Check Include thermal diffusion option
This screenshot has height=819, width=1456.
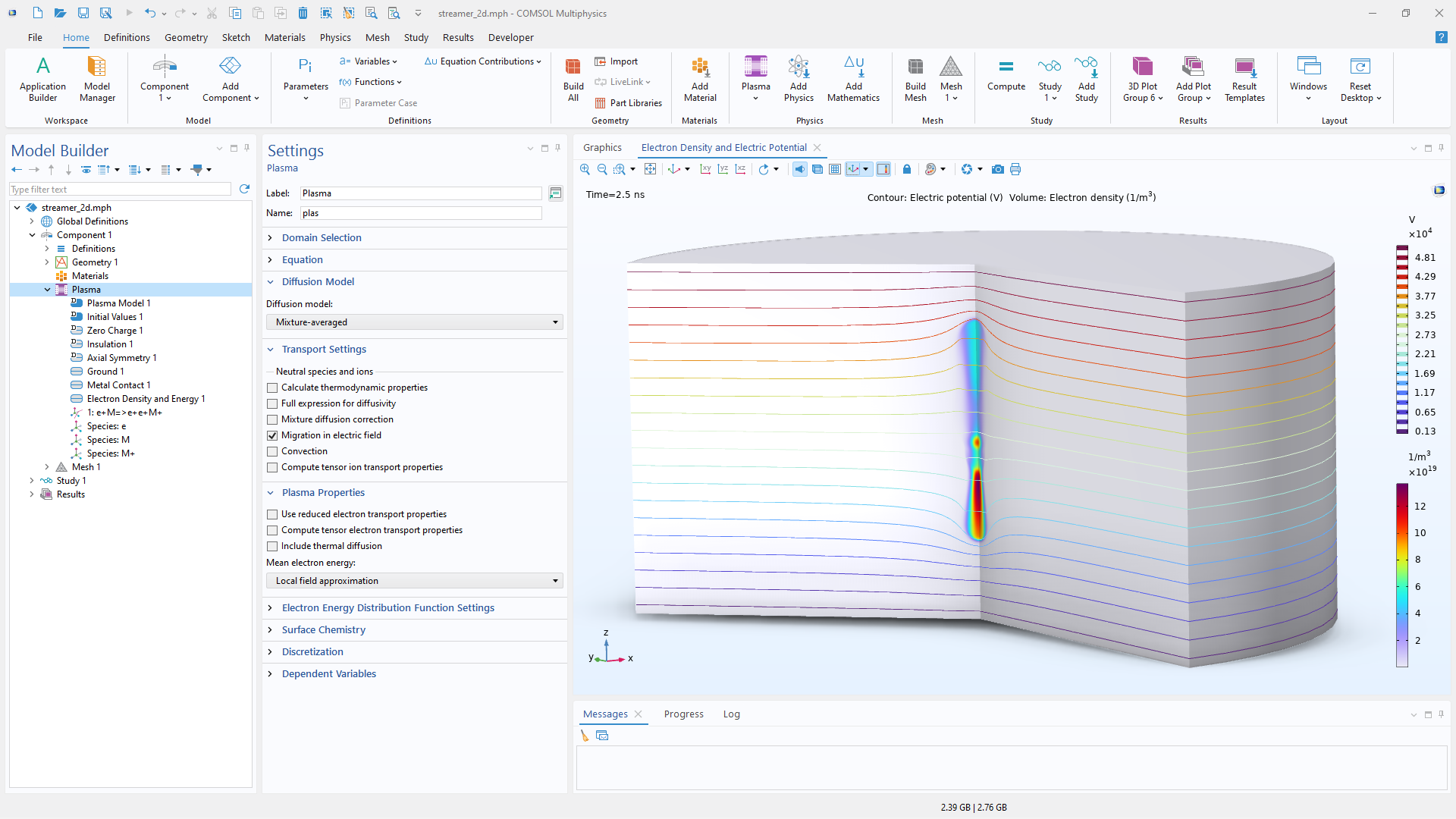point(272,546)
